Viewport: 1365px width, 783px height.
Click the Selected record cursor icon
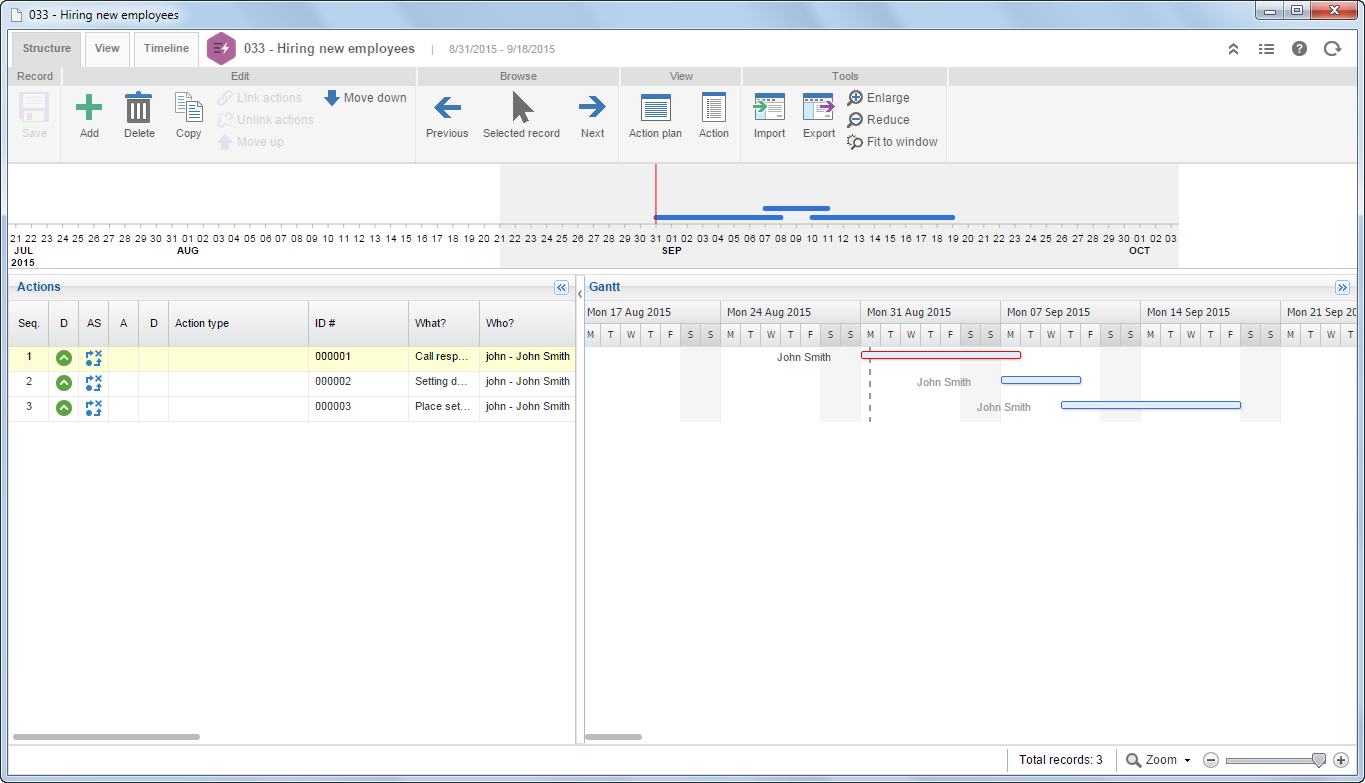(521, 115)
